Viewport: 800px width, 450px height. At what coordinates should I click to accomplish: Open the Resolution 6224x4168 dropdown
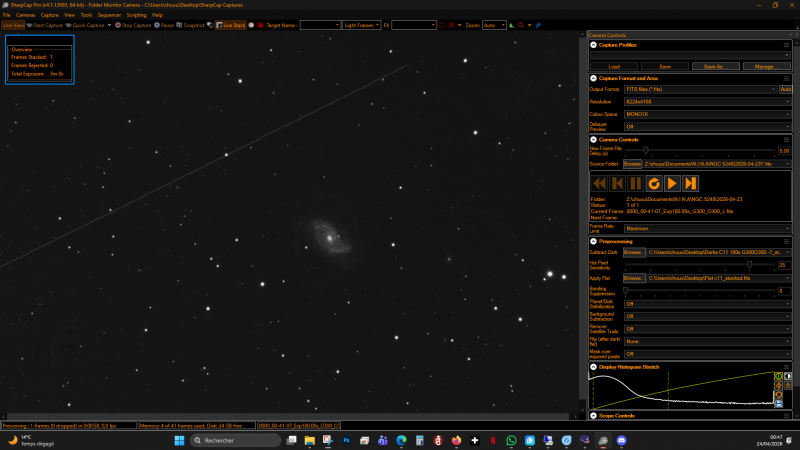(x=708, y=102)
